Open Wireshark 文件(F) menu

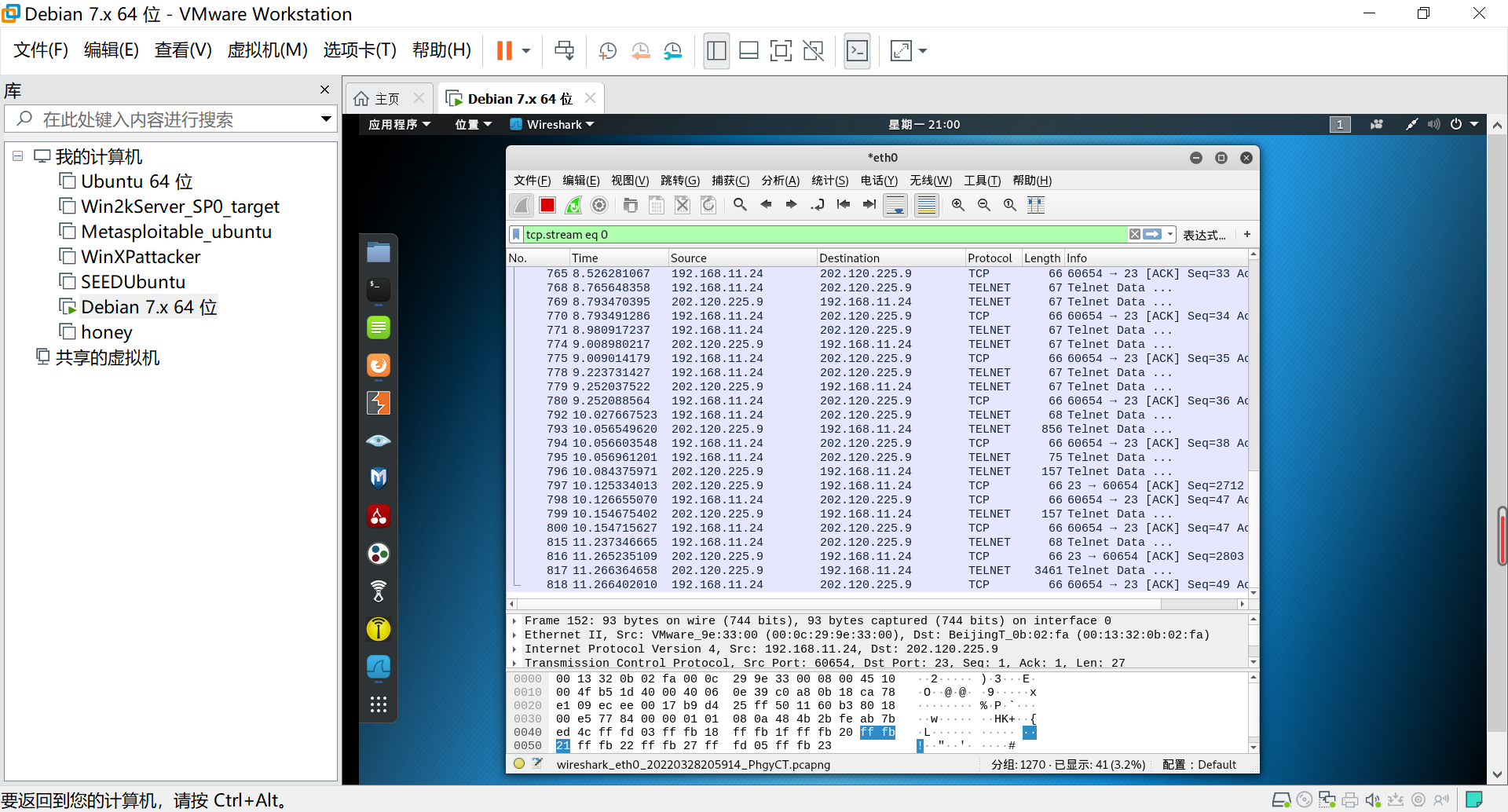(x=533, y=181)
